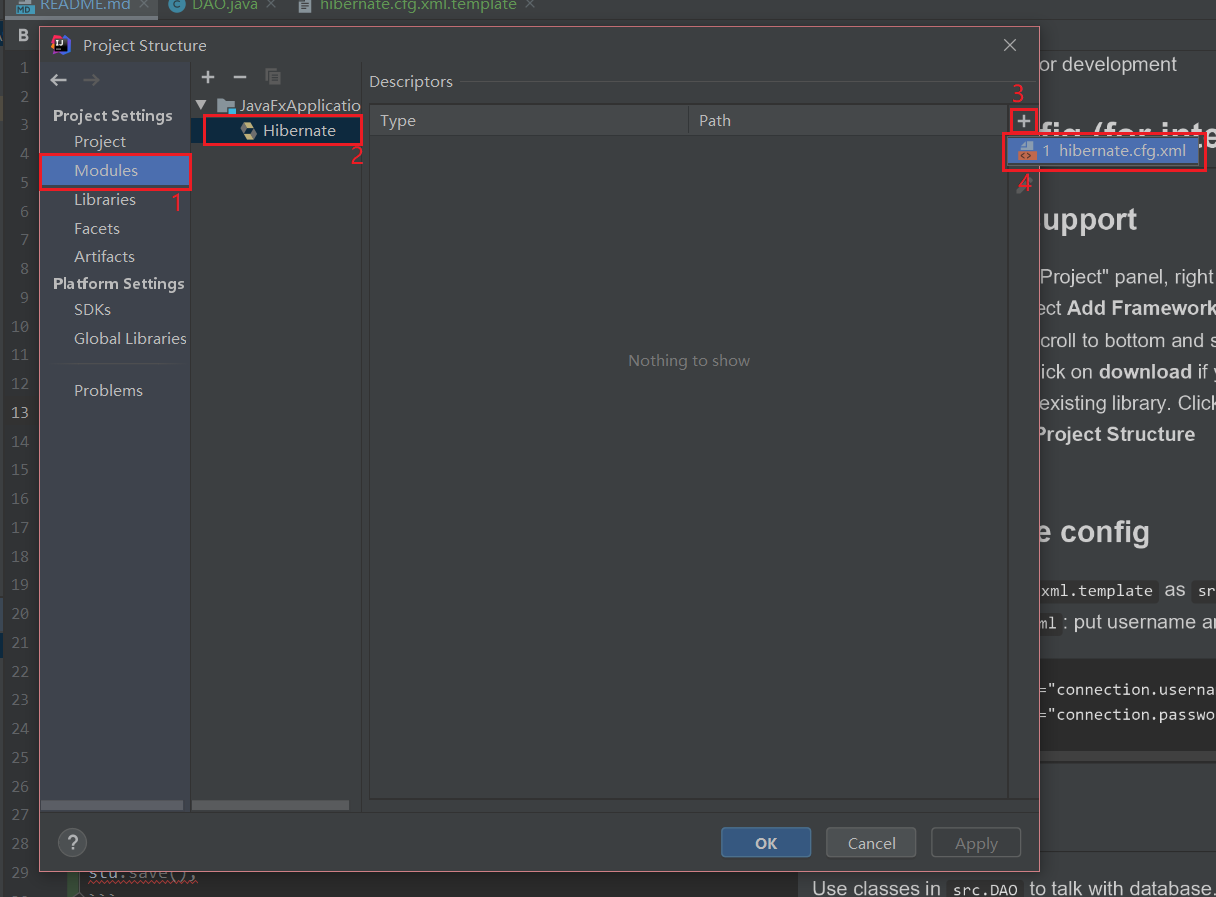Click the Apply button
Image resolution: width=1216 pixels, height=897 pixels.
[x=976, y=843]
